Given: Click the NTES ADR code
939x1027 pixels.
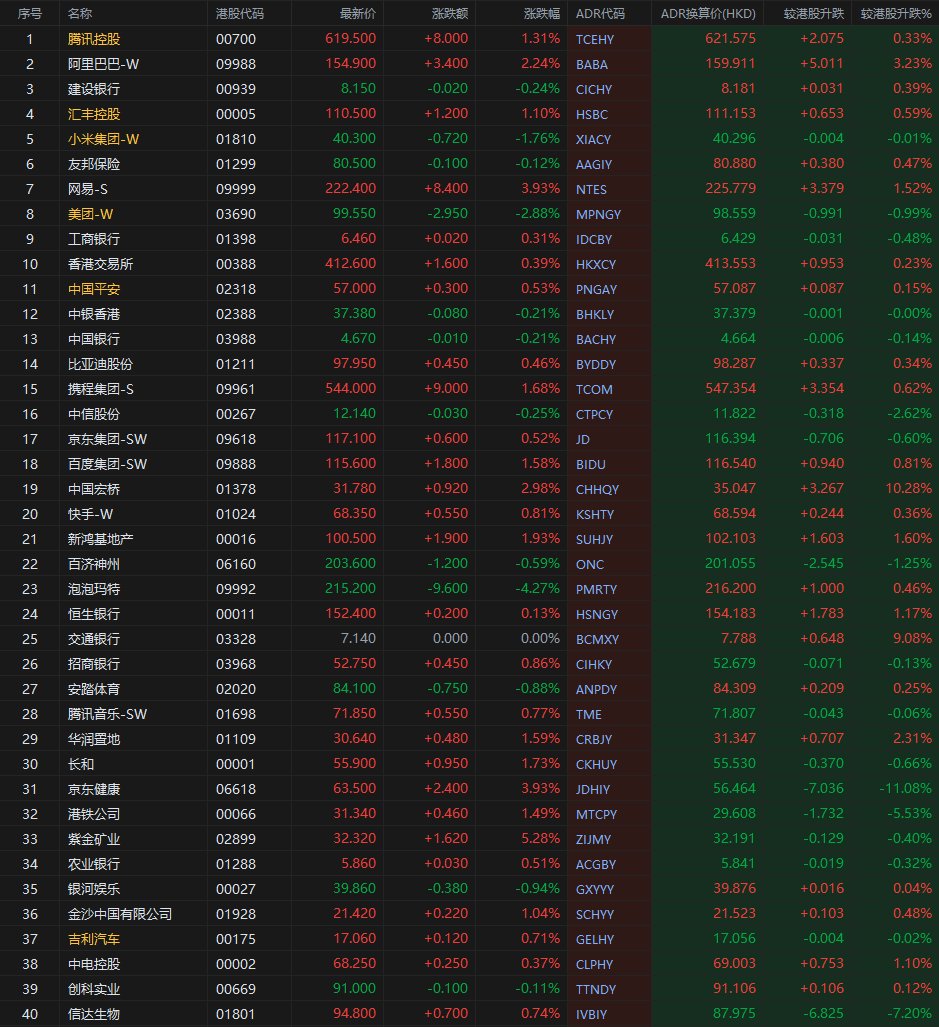Looking at the screenshot, I should tap(591, 189).
